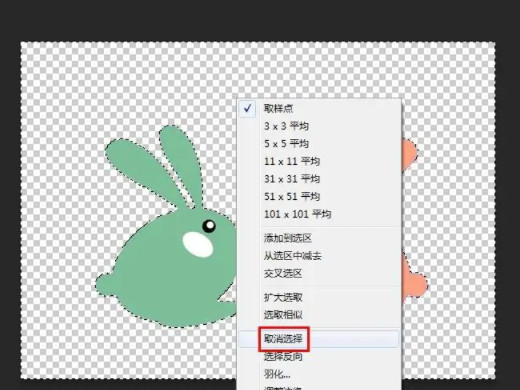This screenshot has height=390, width=520.
Task: Choose 31 x 31 平均 sample size
Action: [319, 179]
